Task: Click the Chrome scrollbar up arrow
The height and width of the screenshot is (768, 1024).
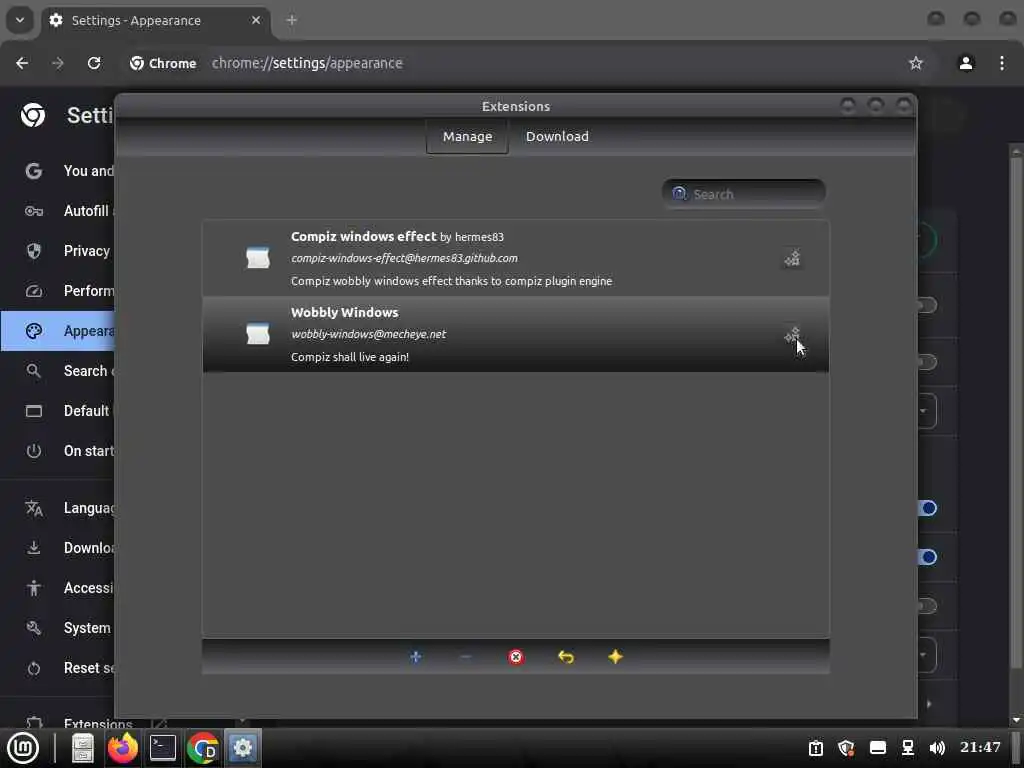Action: pos(1016,150)
